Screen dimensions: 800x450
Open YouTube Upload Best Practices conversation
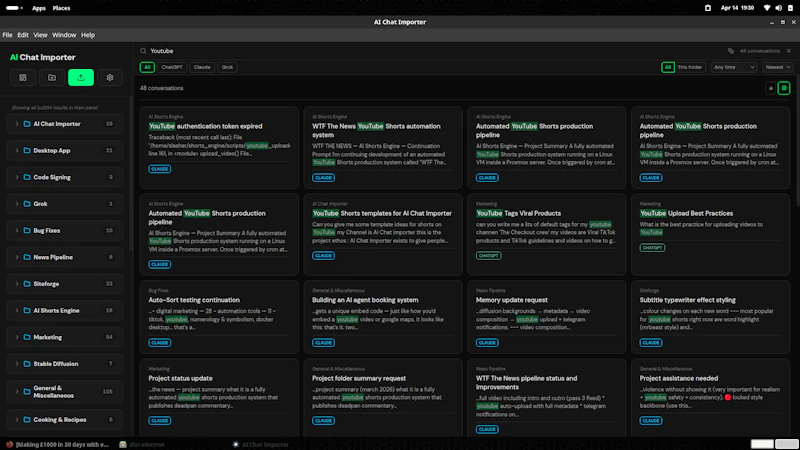coord(710,235)
